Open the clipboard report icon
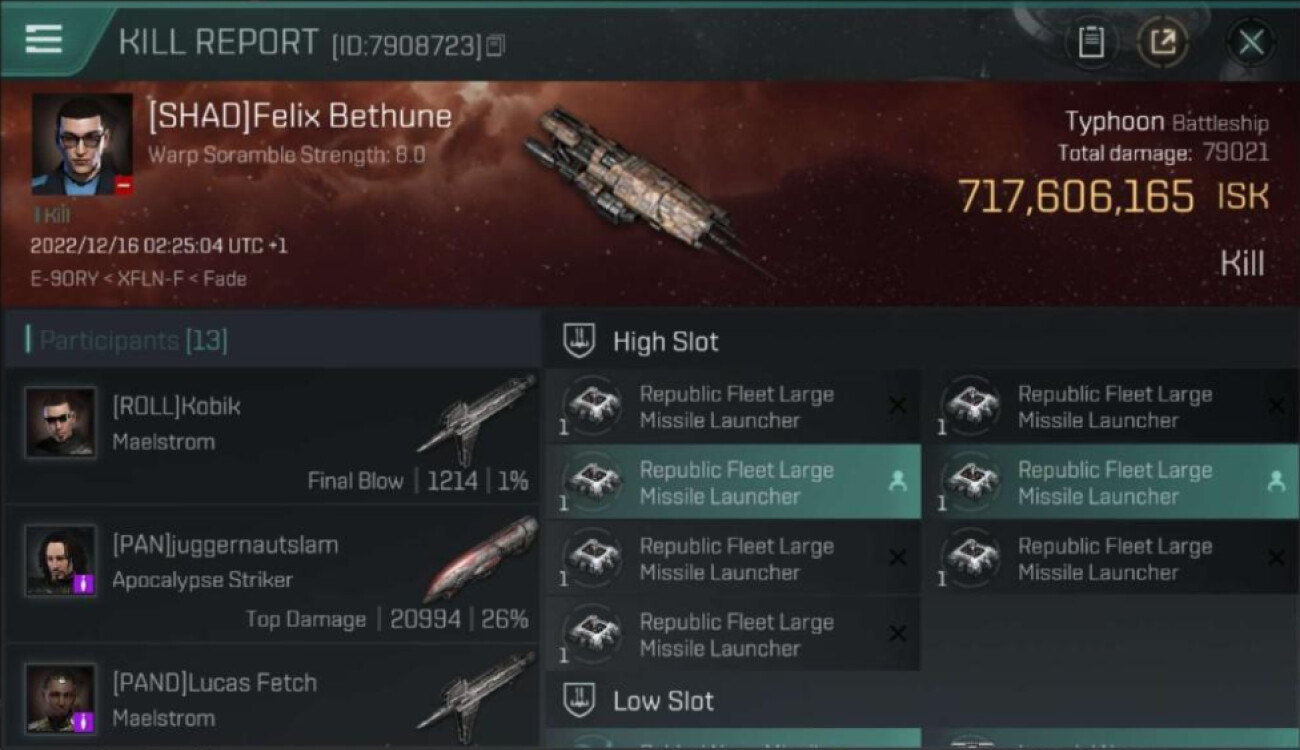Screen dimensions: 1300x750 coord(1091,42)
